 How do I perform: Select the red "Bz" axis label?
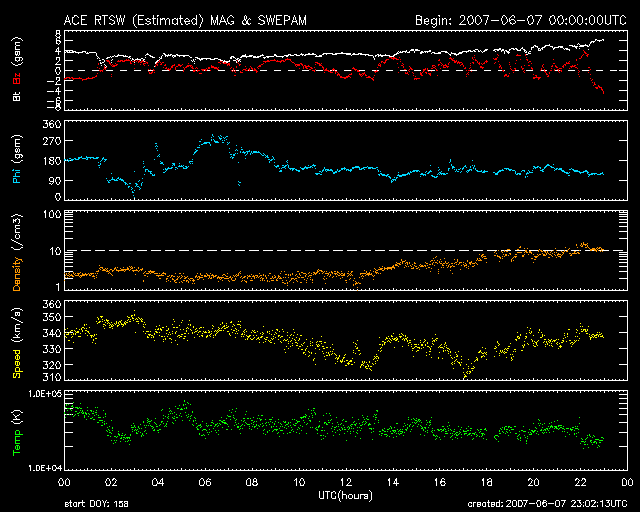point(17,78)
